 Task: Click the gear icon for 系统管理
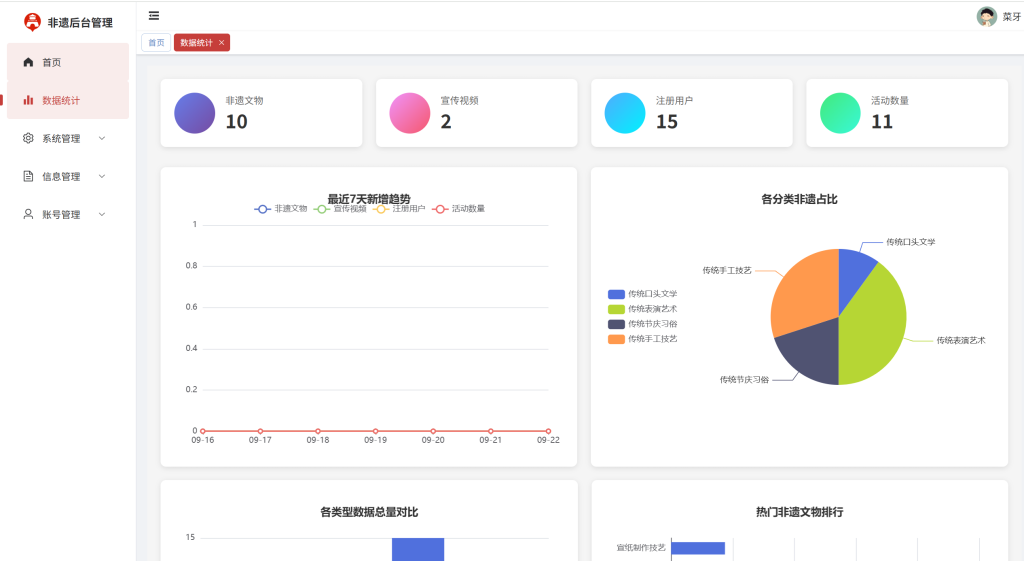pos(28,138)
